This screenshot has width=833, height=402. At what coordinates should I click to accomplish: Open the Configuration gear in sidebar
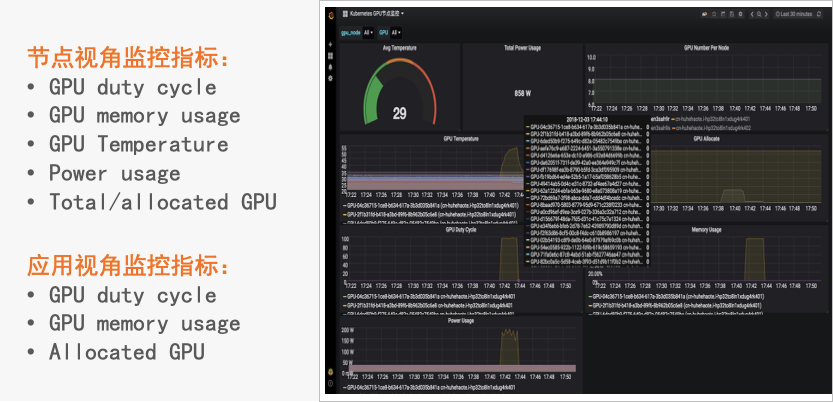(x=331, y=78)
